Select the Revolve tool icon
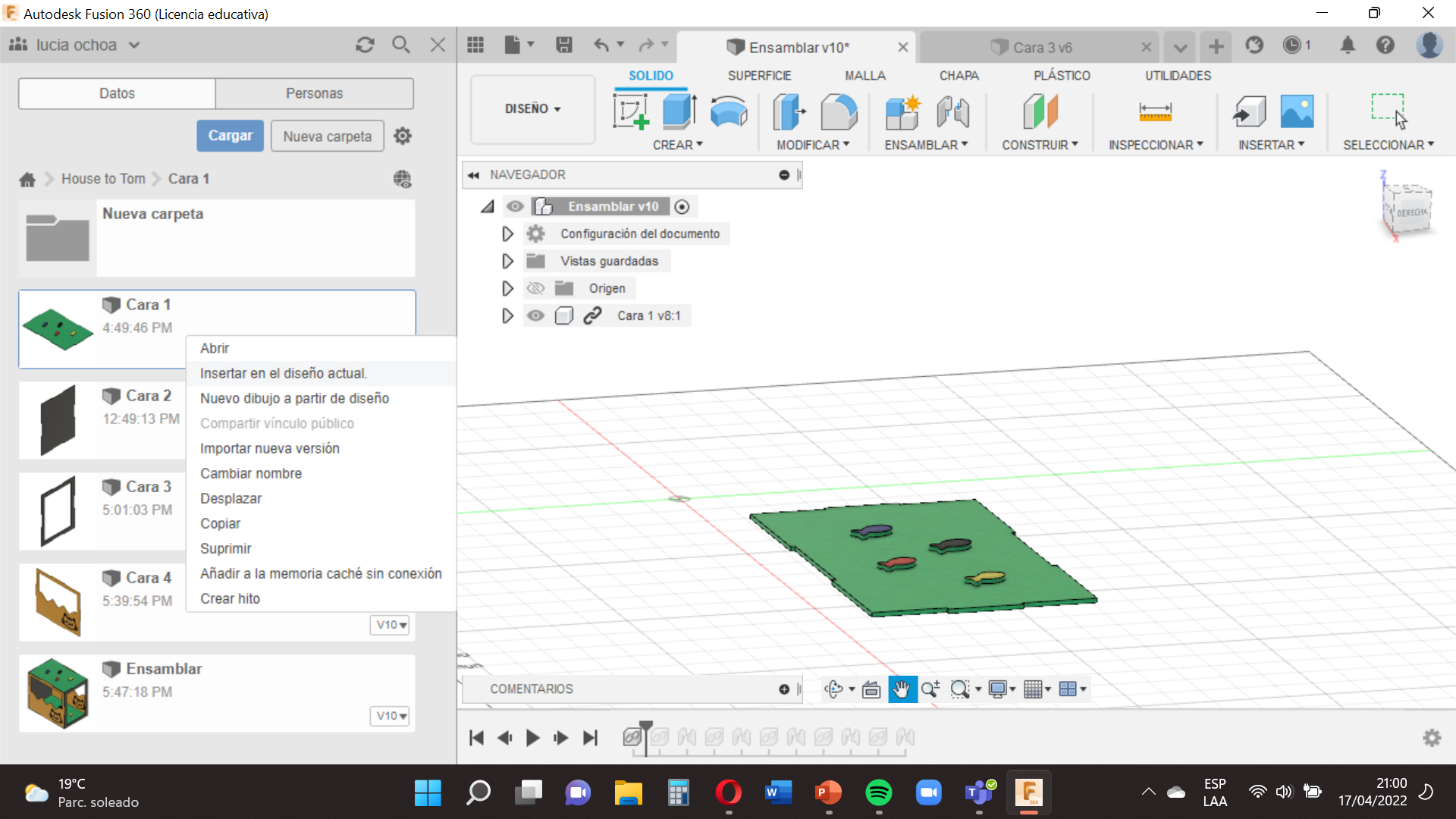 point(729,111)
